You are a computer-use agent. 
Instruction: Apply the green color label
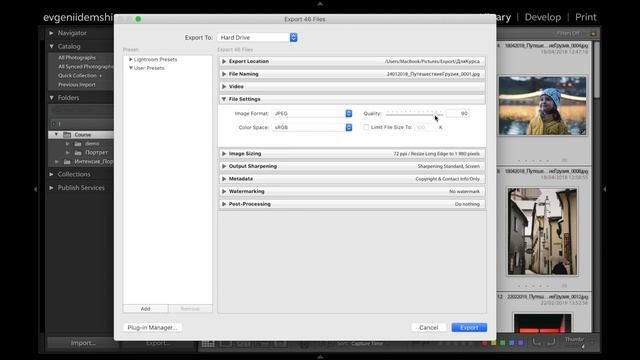point(502,343)
